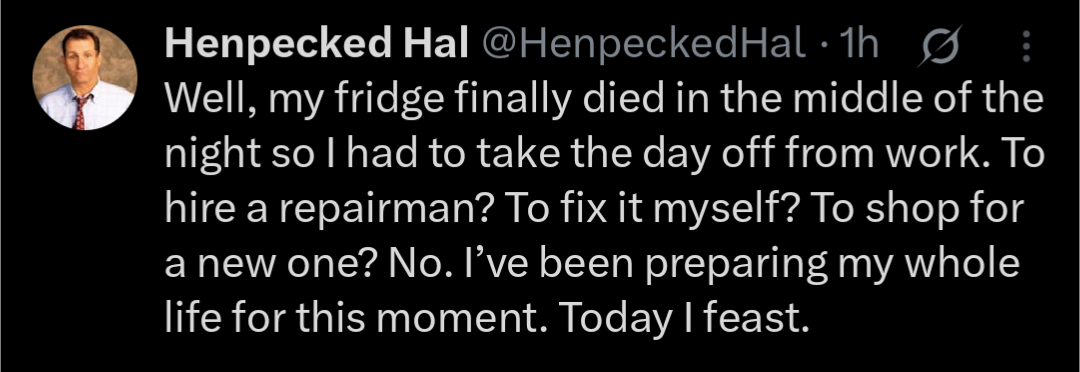Open Henpecked Hal's profile picture

pyautogui.click(x=85, y=78)
